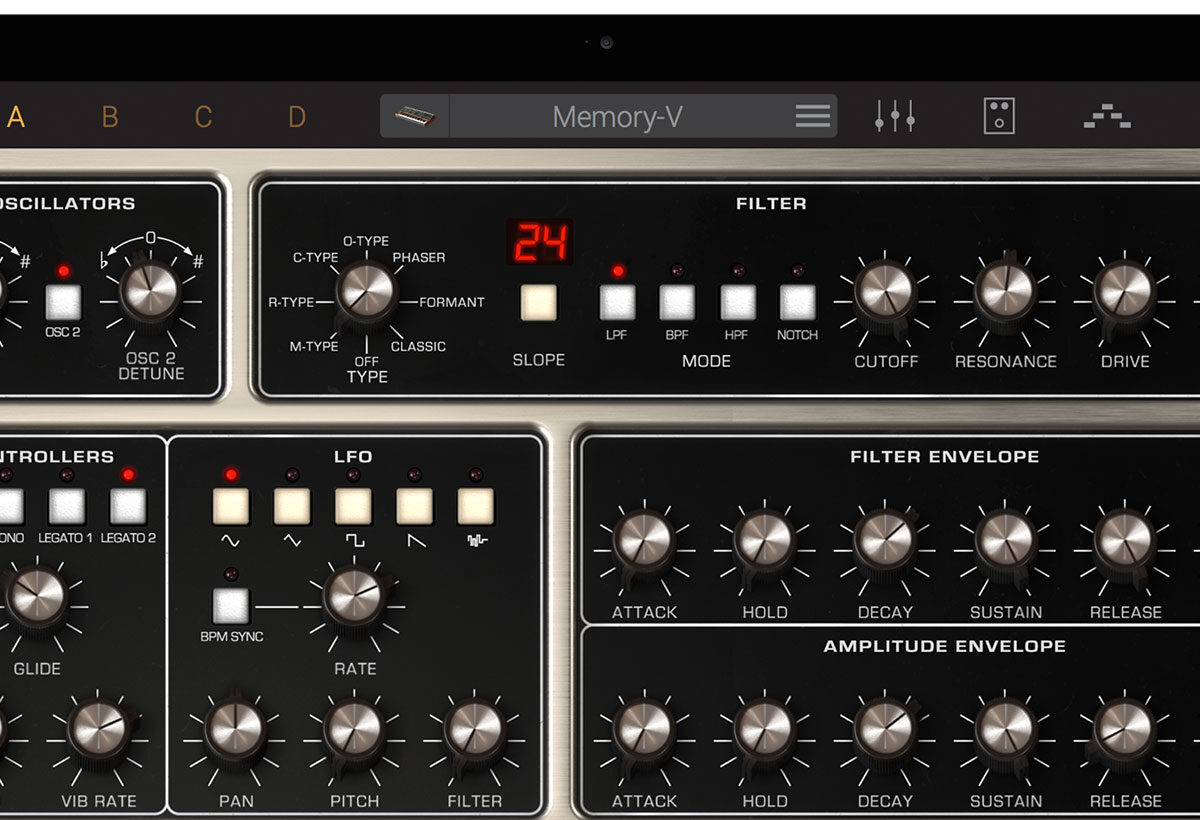1200x820 pixels.
Task: Switch to part B tab
Action: pyautogui.click(x=110, y=118)
